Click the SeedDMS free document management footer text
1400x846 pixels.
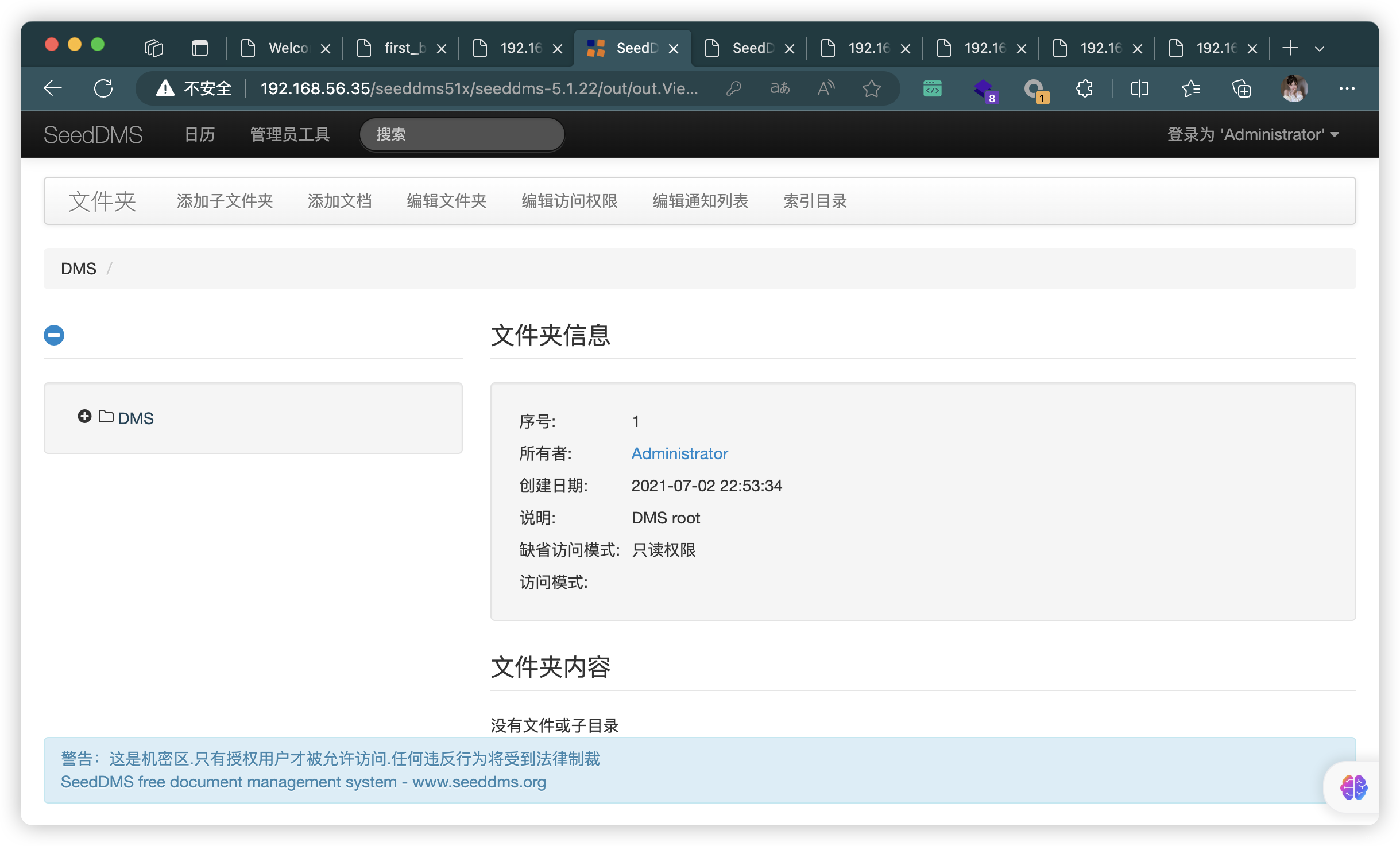pos(303,782)
